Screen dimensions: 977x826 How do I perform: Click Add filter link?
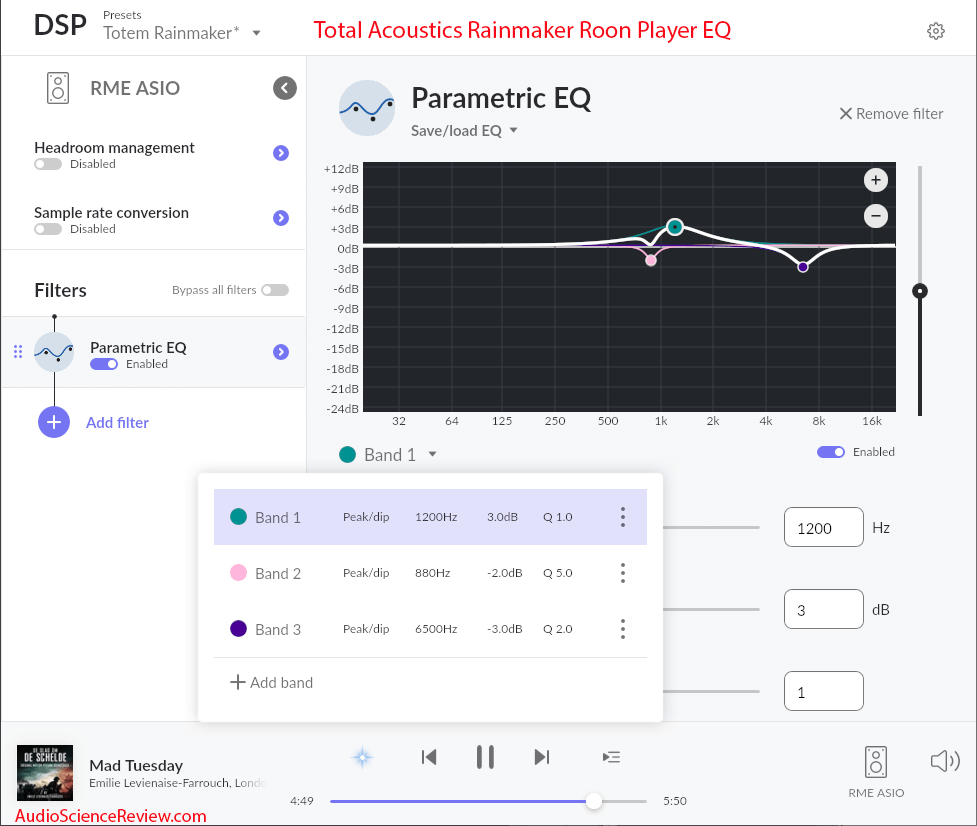(117, 423)
